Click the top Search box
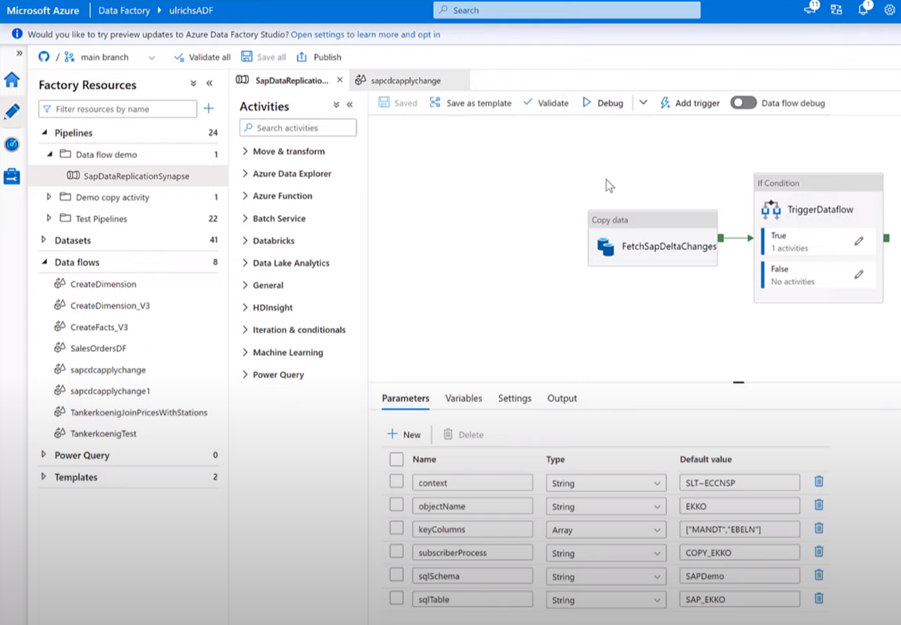The height and width of the screenshot is (625, 901). 567,10
